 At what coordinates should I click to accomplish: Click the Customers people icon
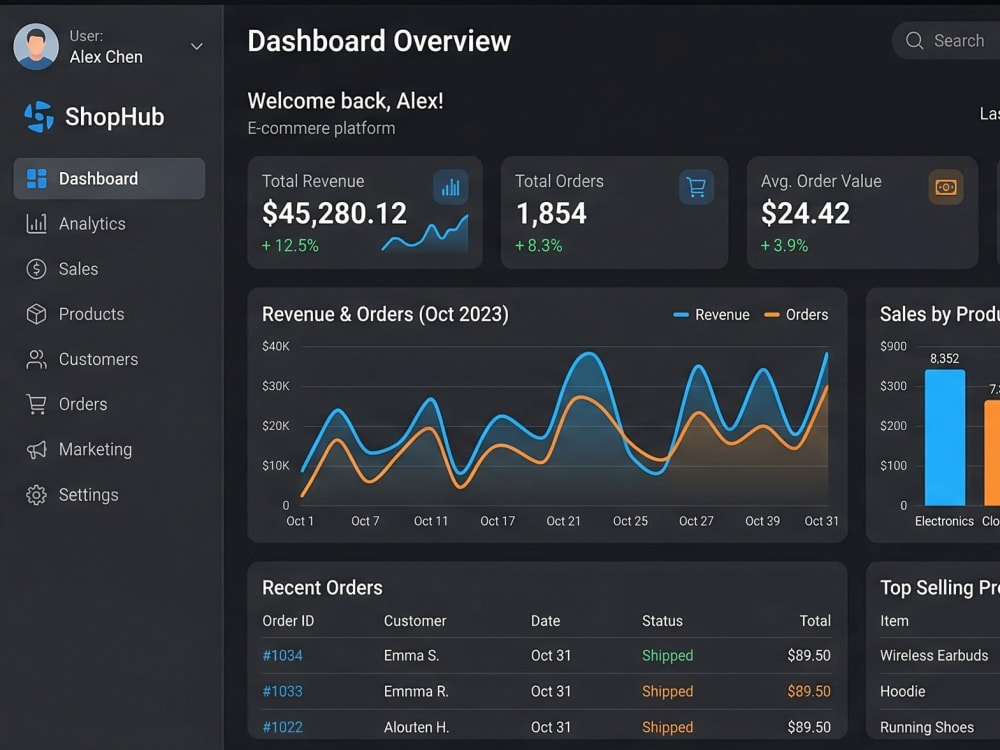[x=36, y=360]
